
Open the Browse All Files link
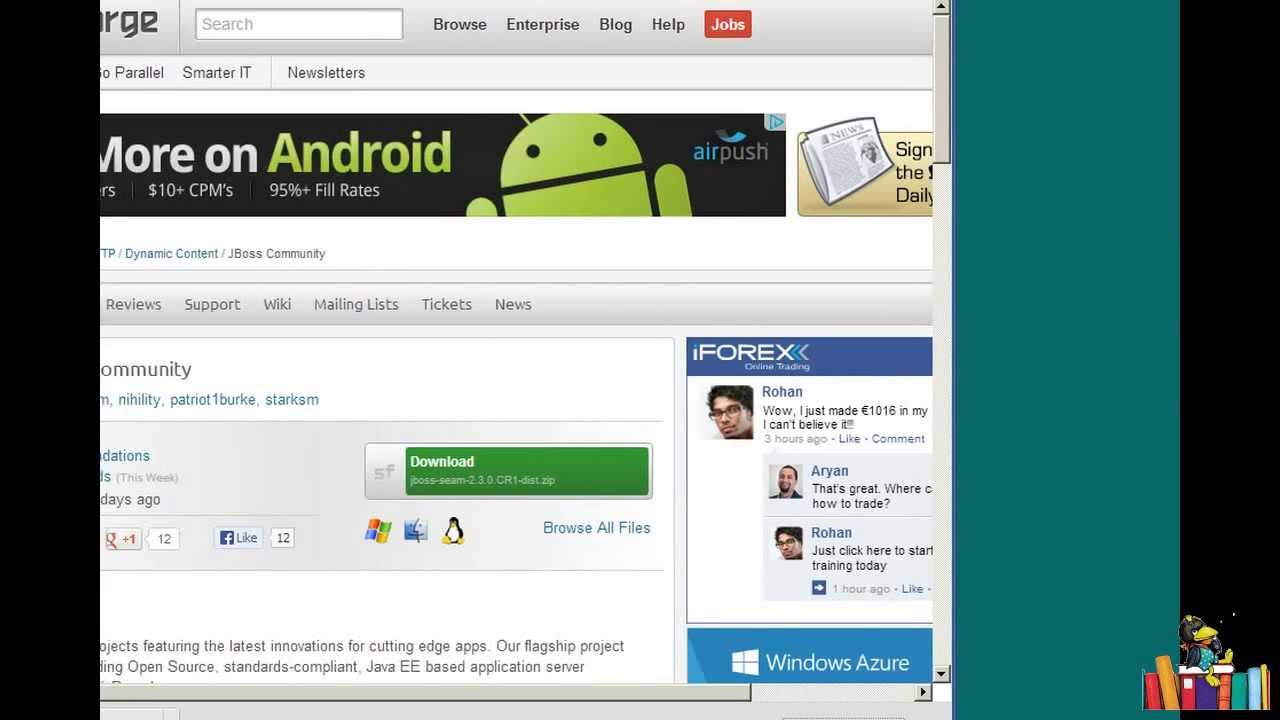click(597, 528)
